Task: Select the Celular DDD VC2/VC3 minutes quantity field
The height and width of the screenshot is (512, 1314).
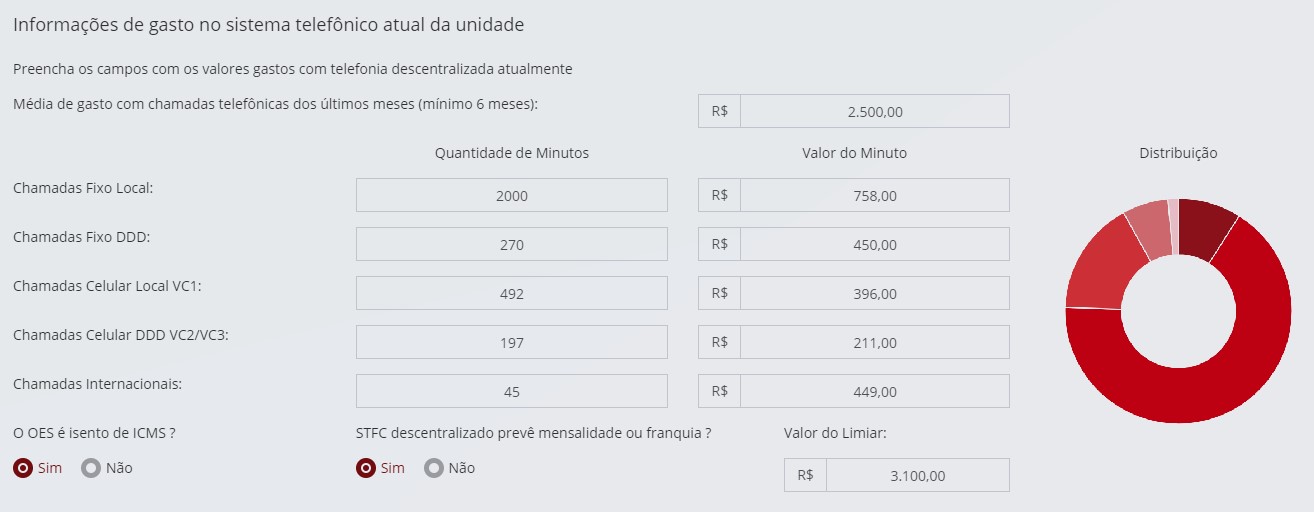Action: pos(511,343)
